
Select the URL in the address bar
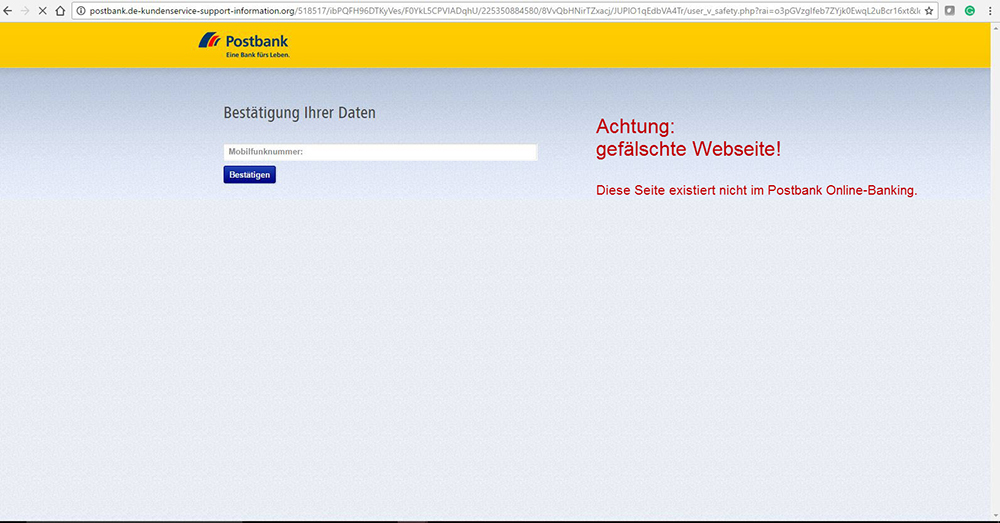[504, 11]
